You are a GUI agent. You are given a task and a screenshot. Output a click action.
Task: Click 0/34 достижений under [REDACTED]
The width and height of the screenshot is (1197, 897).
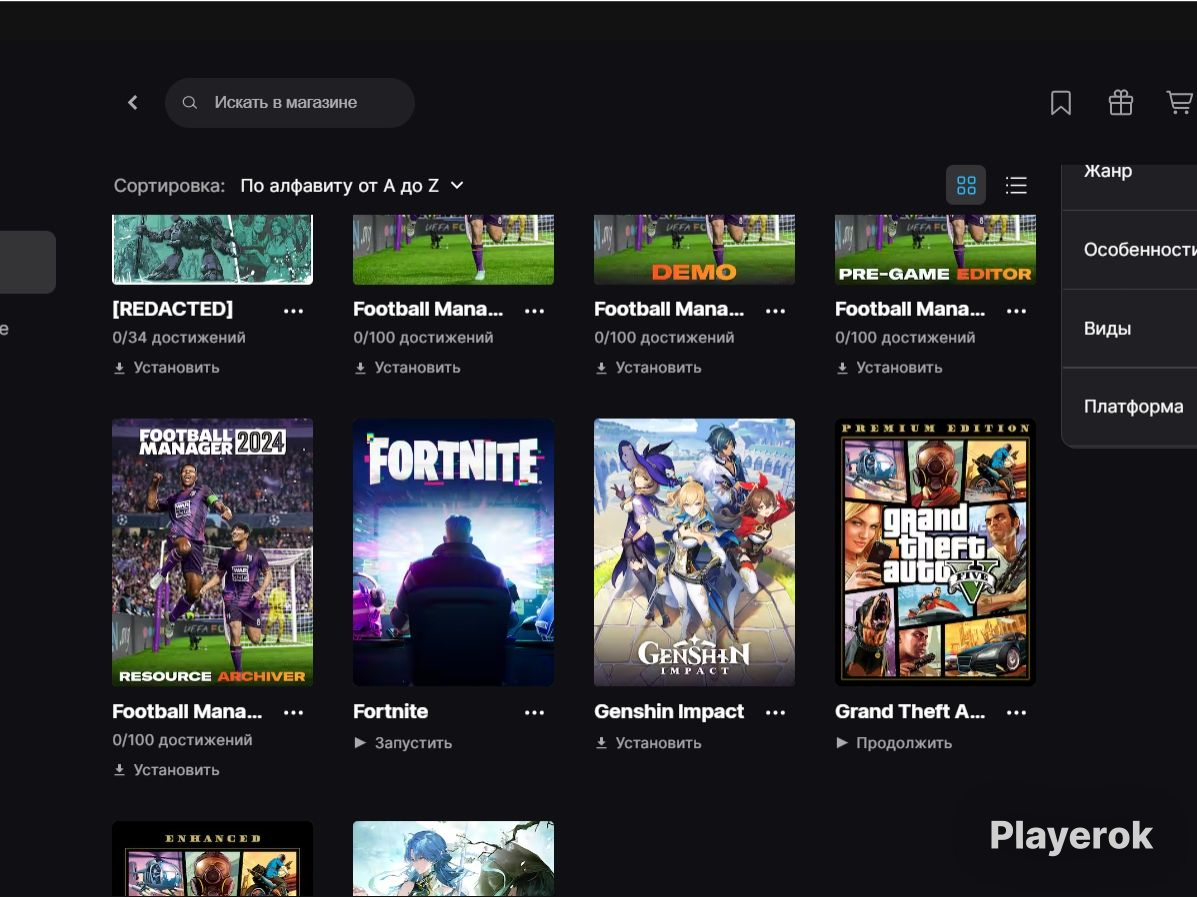[179, 337]
